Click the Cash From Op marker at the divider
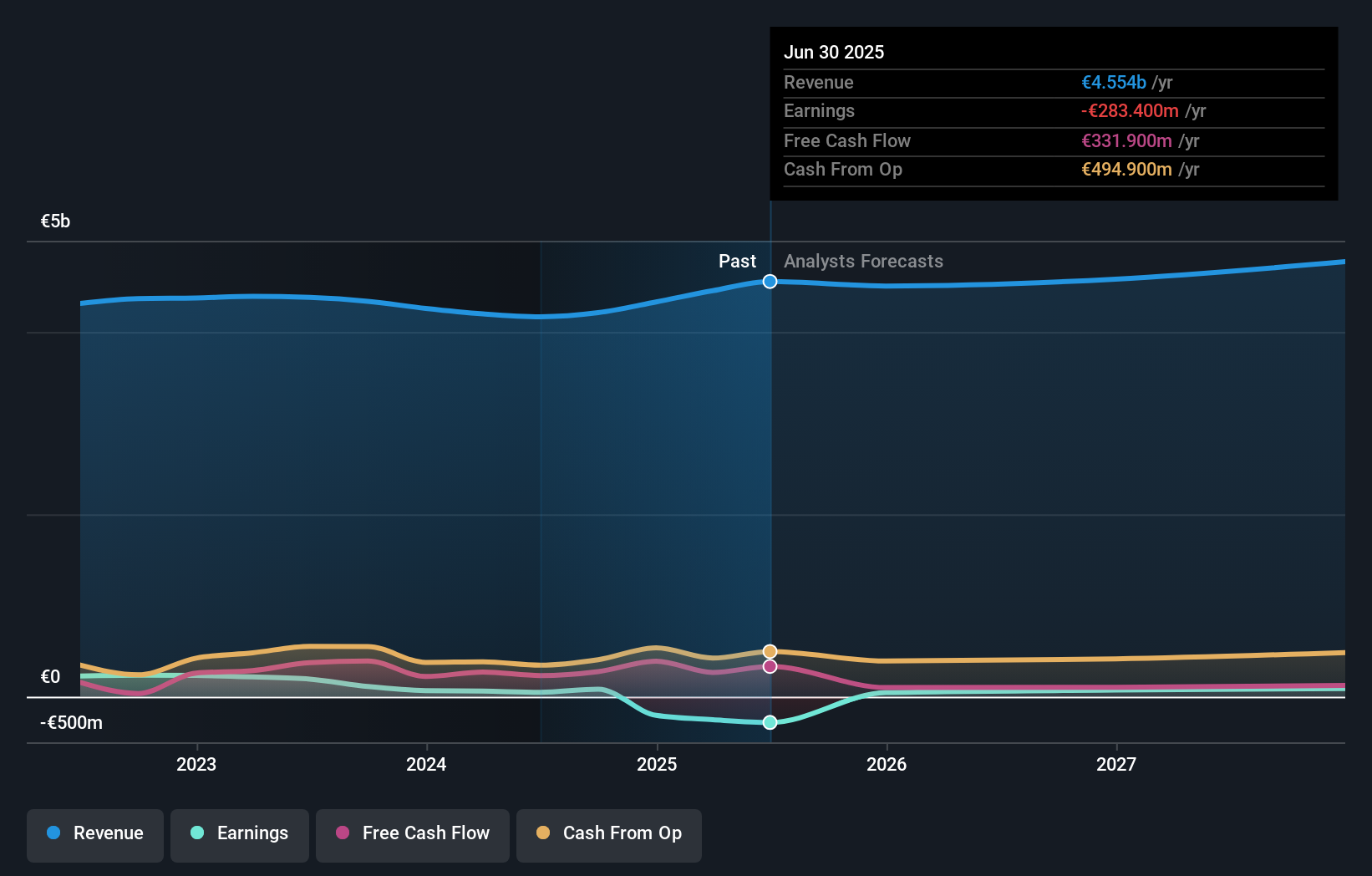 pos(770,650)
